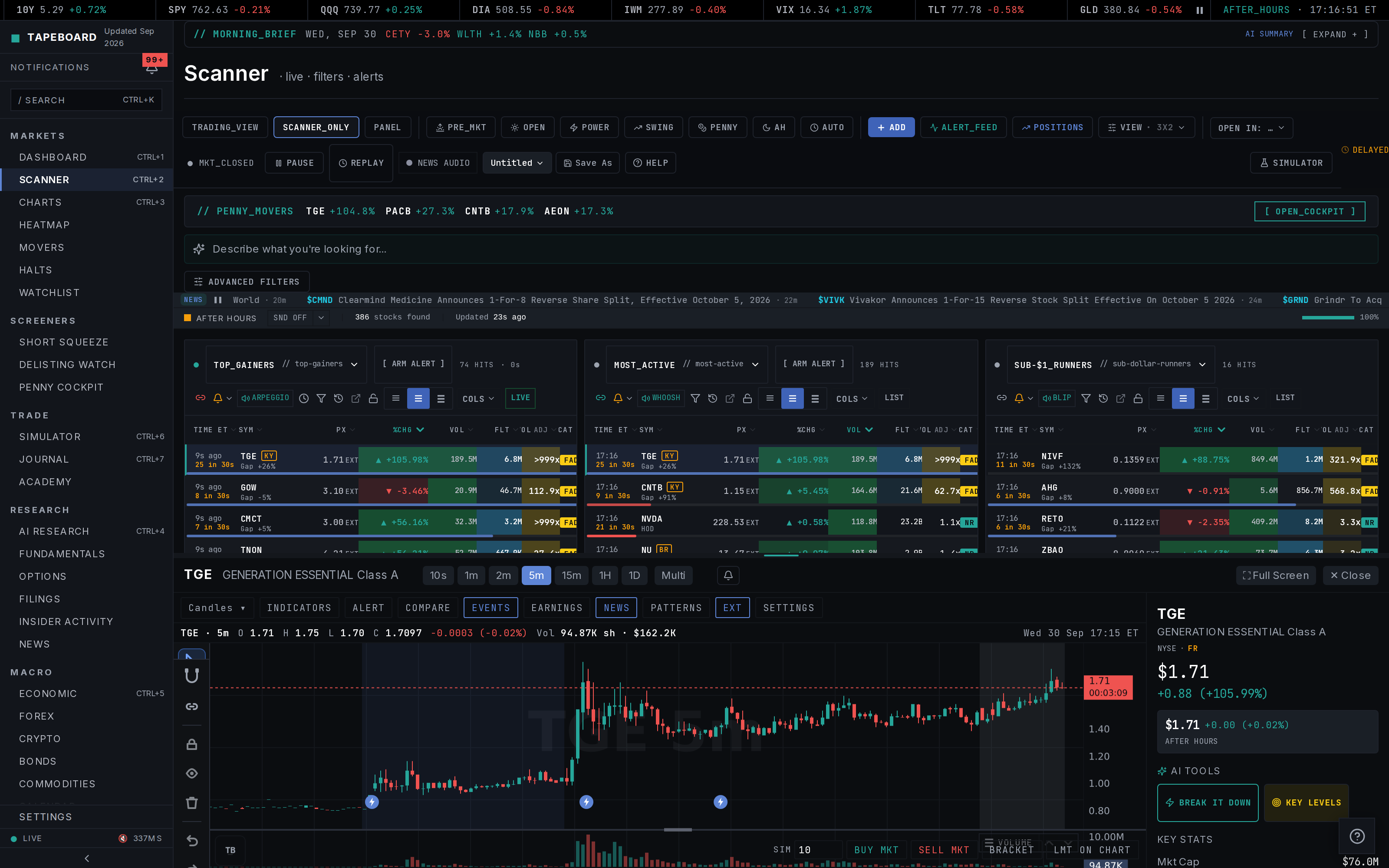Open filter funnel in MOST_ACTIVE panel
This screenshot has width=1389, height=868.
pyautogui.click(x=695, y=398)
